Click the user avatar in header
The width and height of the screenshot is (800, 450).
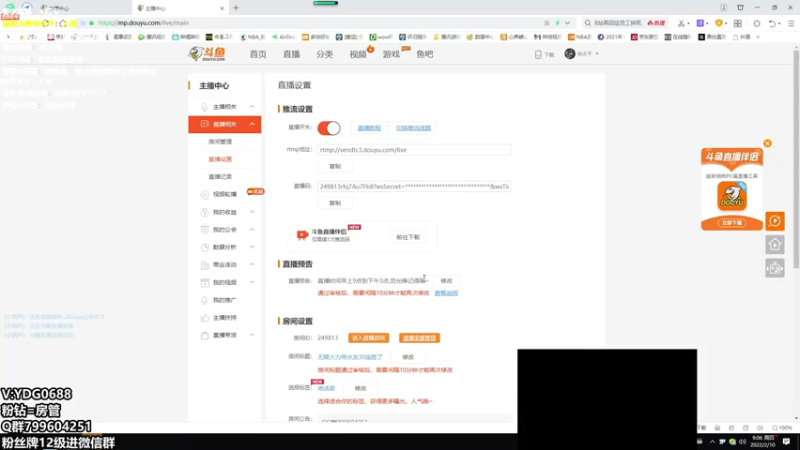pyautogui.click(x=569, y=54)
